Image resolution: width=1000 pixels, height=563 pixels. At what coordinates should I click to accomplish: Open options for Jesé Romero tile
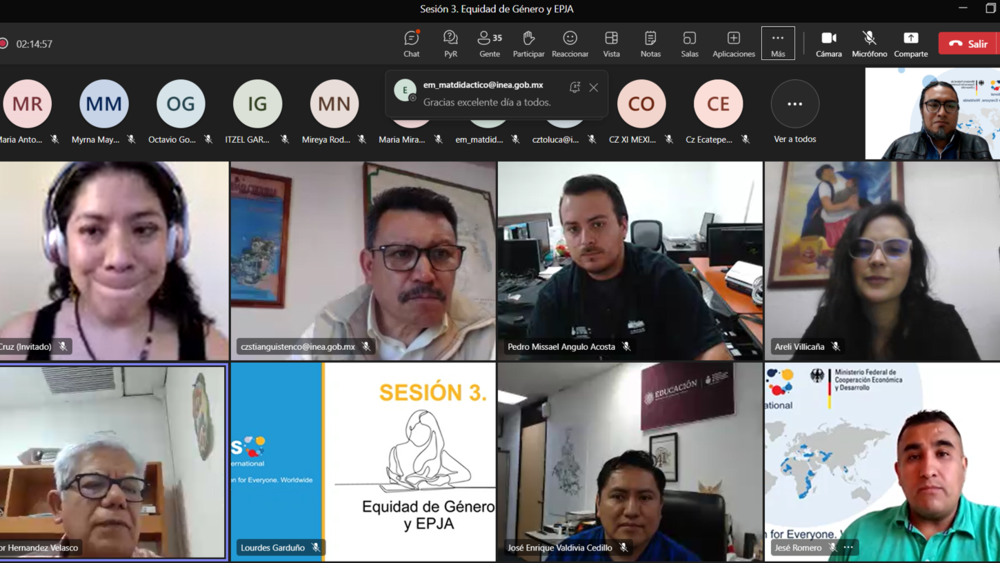(x=849, y=548)
